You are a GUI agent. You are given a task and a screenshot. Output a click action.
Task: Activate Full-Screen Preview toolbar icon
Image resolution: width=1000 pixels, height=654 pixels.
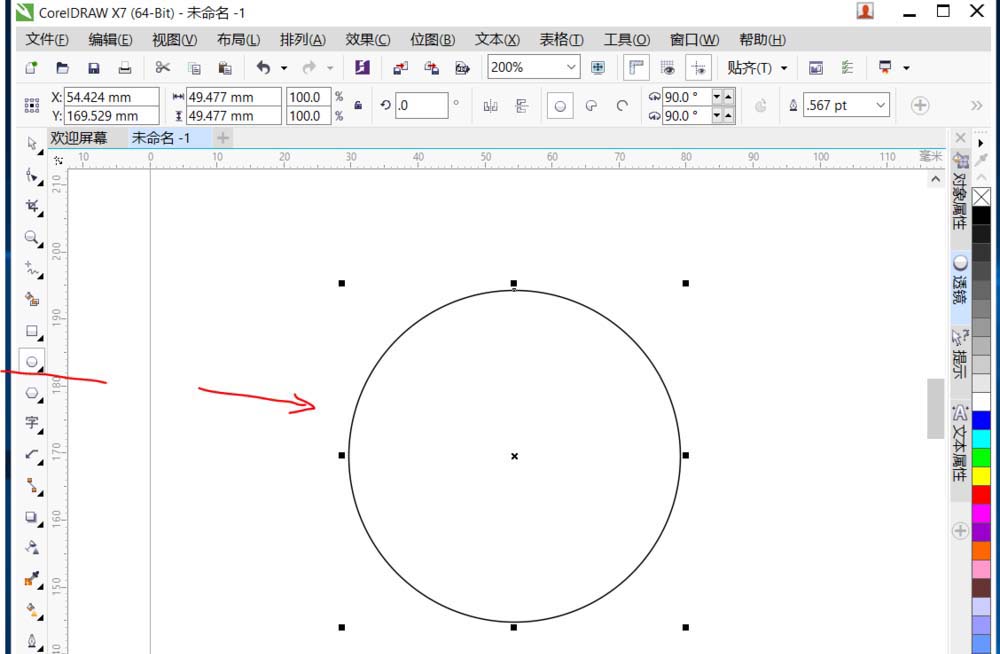[x=598, y=67]
